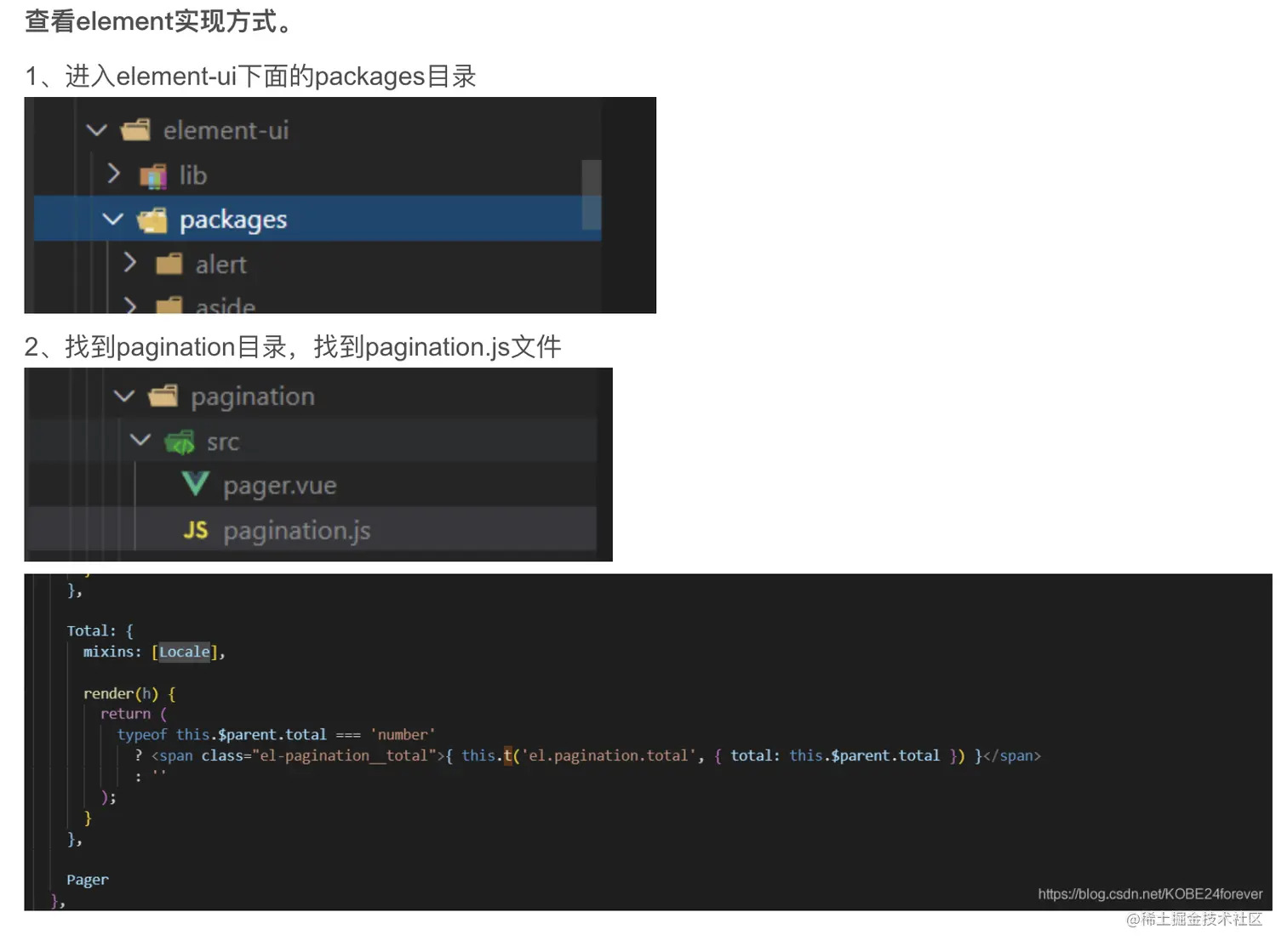Click the 'el.pagination.total' string in code
The image size is (1287, 952).
pos(609,755)
